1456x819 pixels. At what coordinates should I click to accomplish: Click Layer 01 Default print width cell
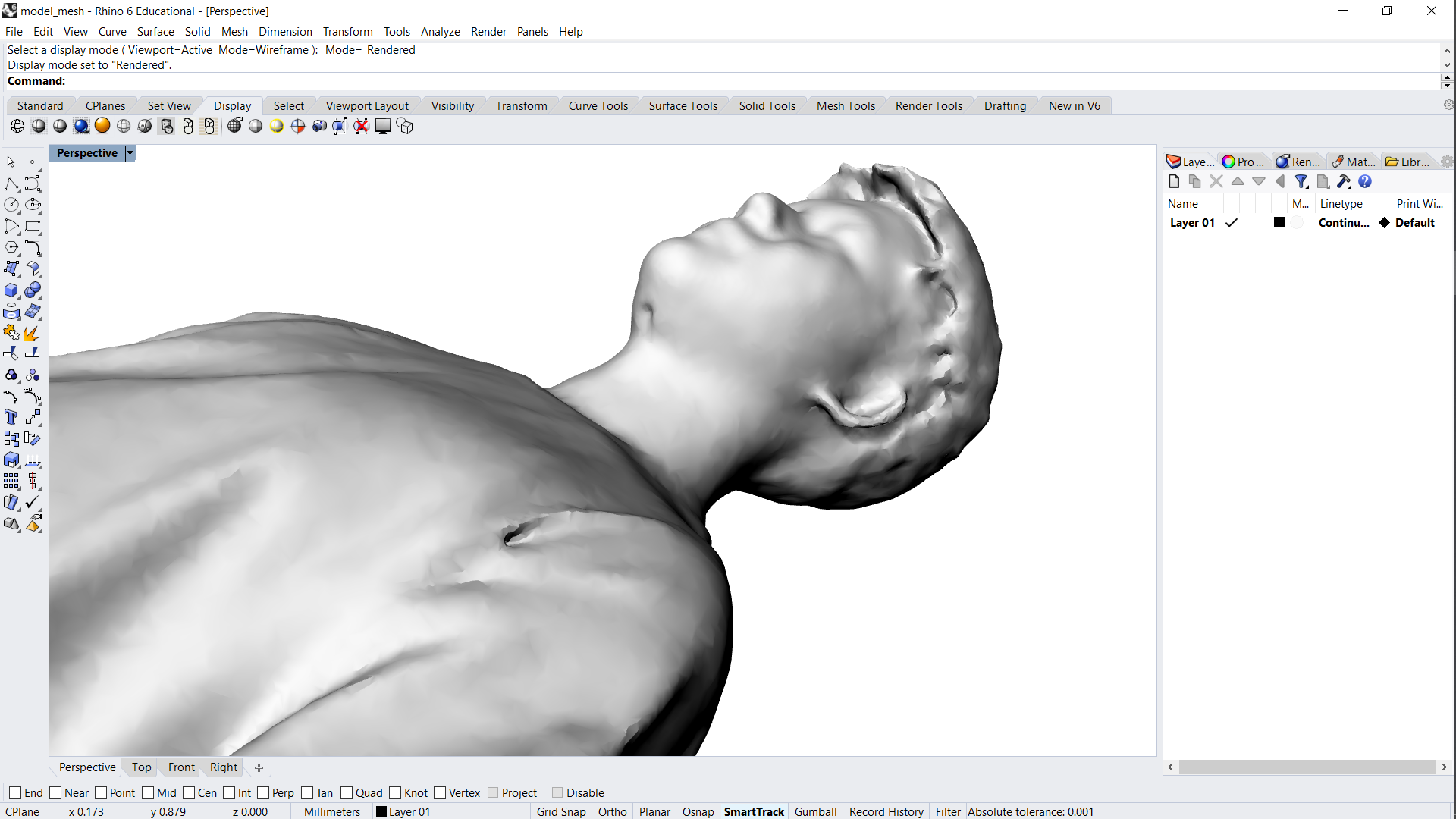[1414, 222]
